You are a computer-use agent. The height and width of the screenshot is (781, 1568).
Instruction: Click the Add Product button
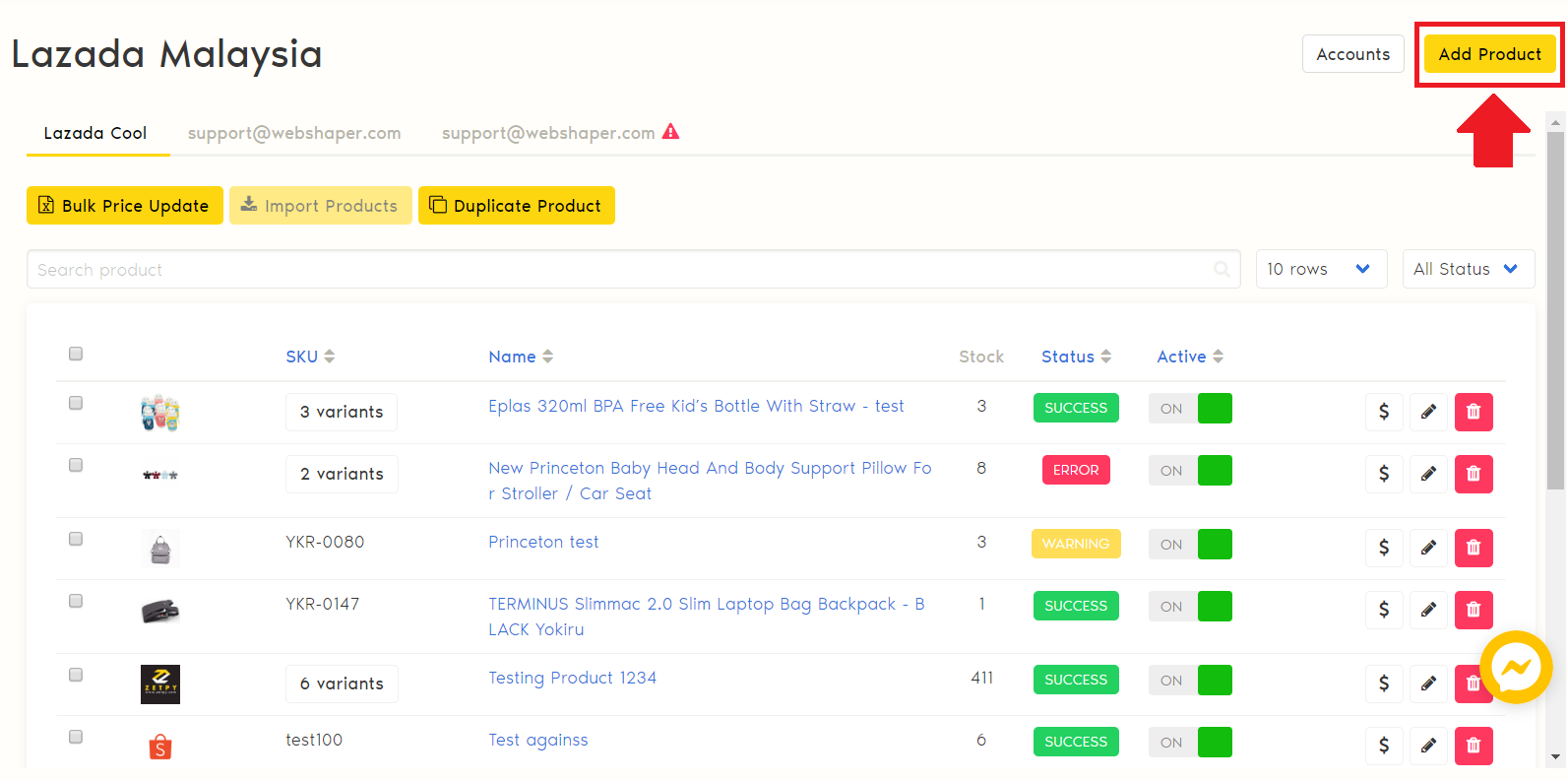[x=1490, y=54]
